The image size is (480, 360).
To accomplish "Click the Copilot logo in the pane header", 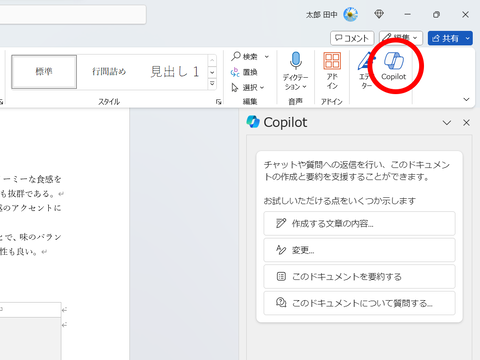I will (x=253, y=122).
